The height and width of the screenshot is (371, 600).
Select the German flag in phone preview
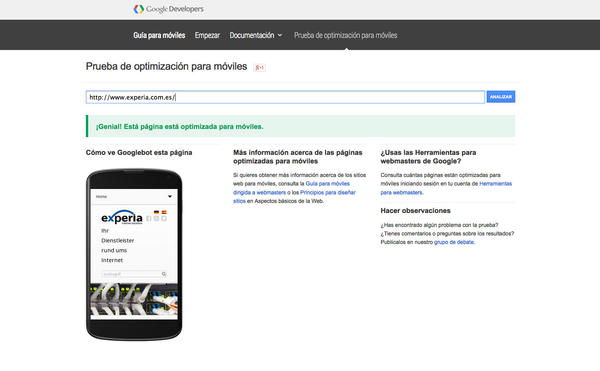(156, 212)
